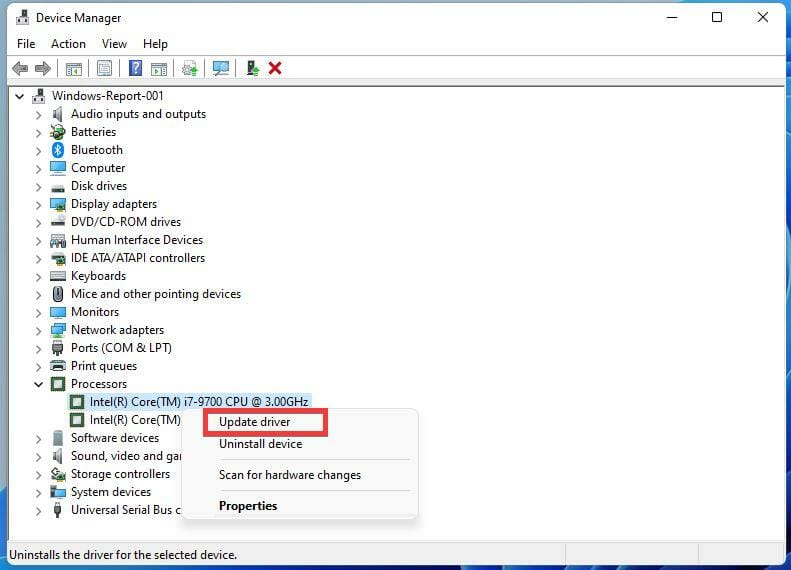The image size is (791, 570).
Task: Click the Print queues printer icon
Action: pyautogui.click(x=58, y=366)
